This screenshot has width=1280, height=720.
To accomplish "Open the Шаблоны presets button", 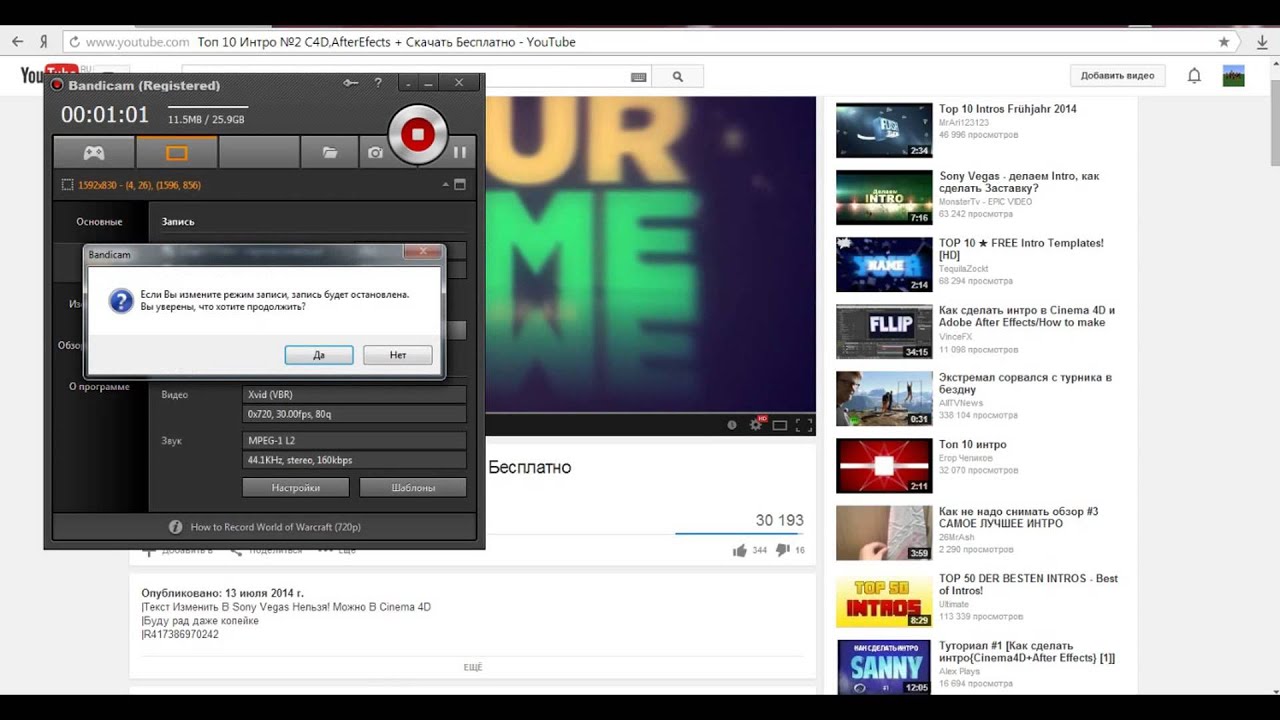I will (x=413, y=488).
